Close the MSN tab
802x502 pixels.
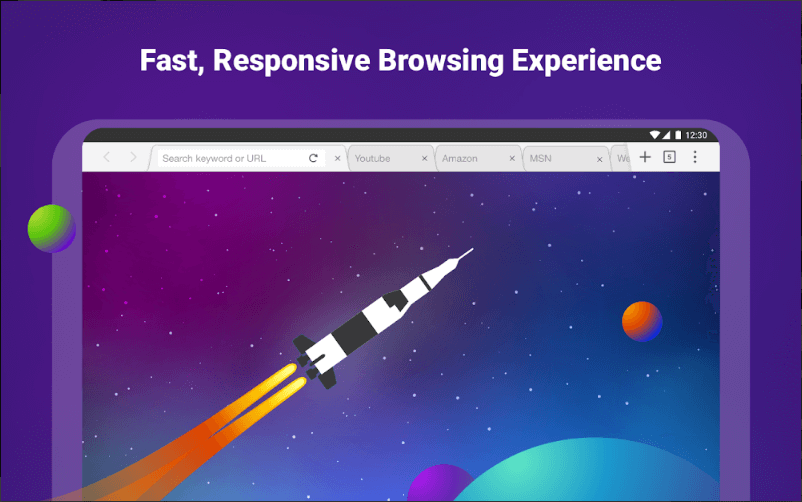tap(599, 158)
